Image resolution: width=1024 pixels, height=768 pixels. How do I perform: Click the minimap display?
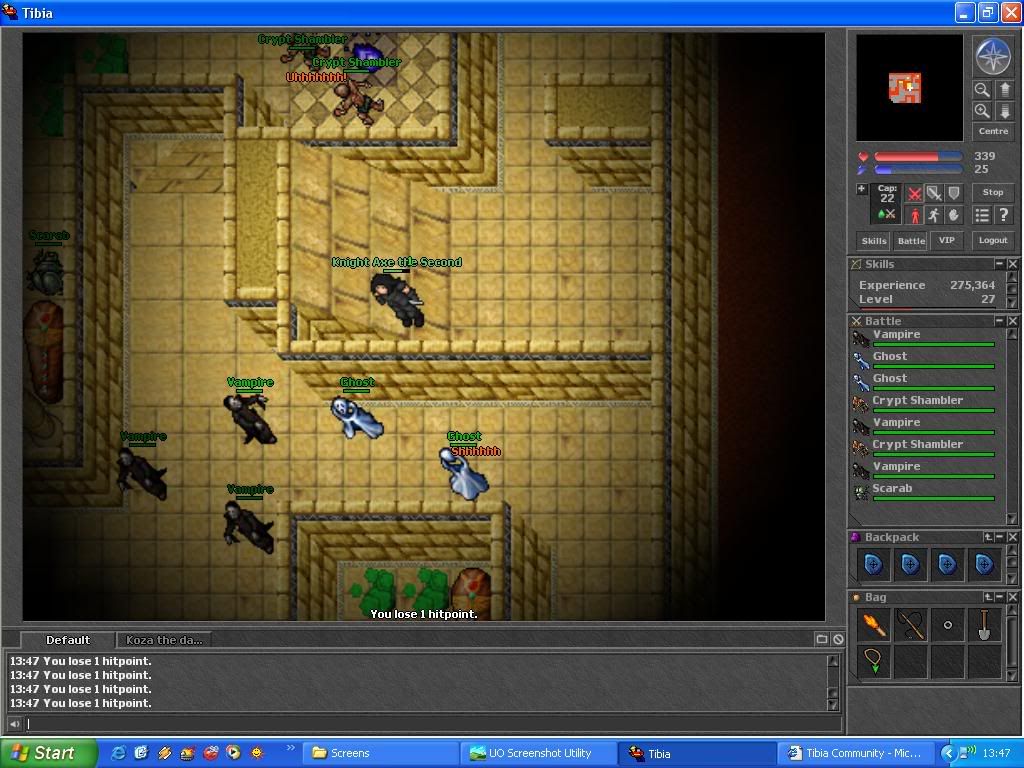(909, 88)
